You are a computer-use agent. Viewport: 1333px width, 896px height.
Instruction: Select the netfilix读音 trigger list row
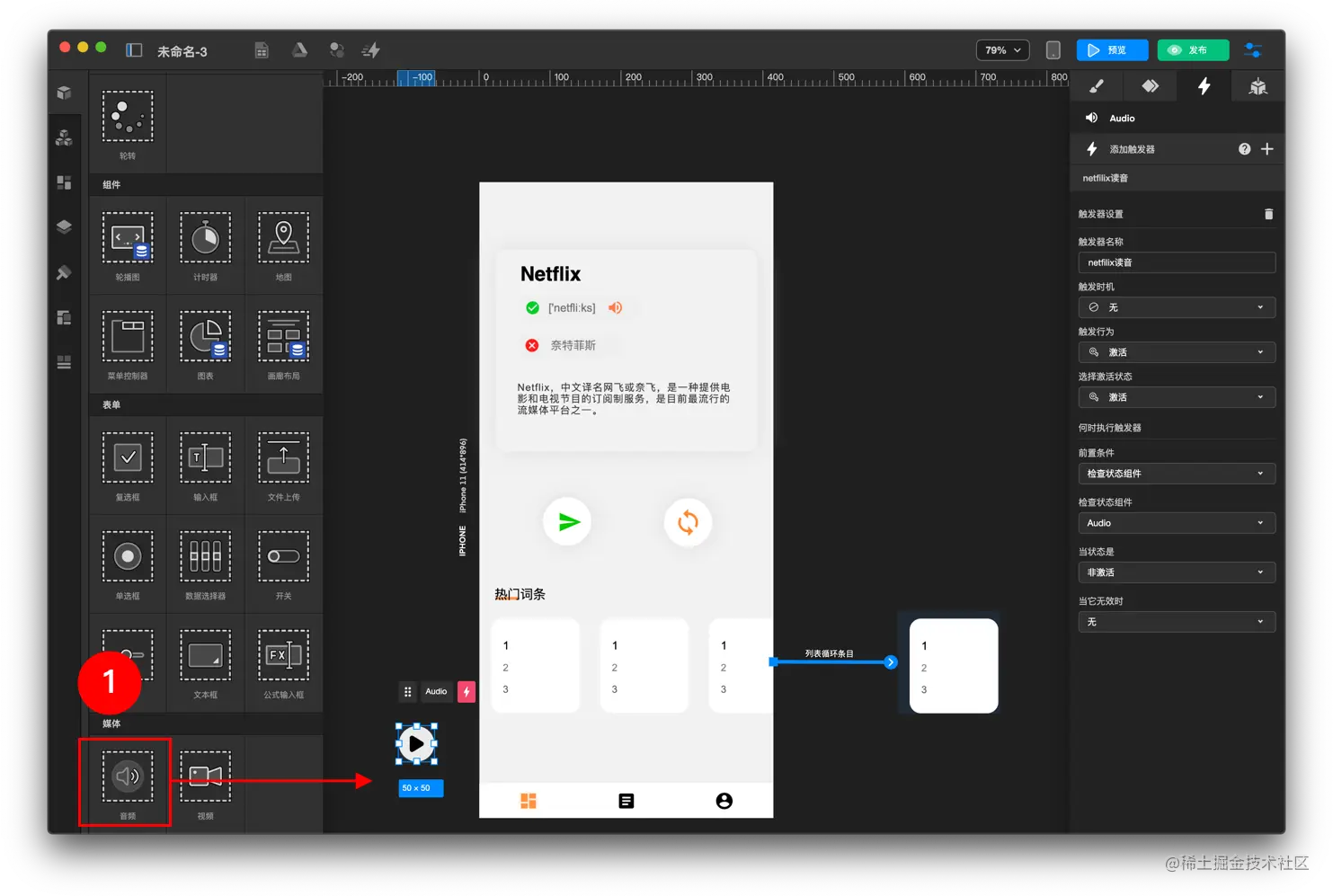pos(1177,178)
